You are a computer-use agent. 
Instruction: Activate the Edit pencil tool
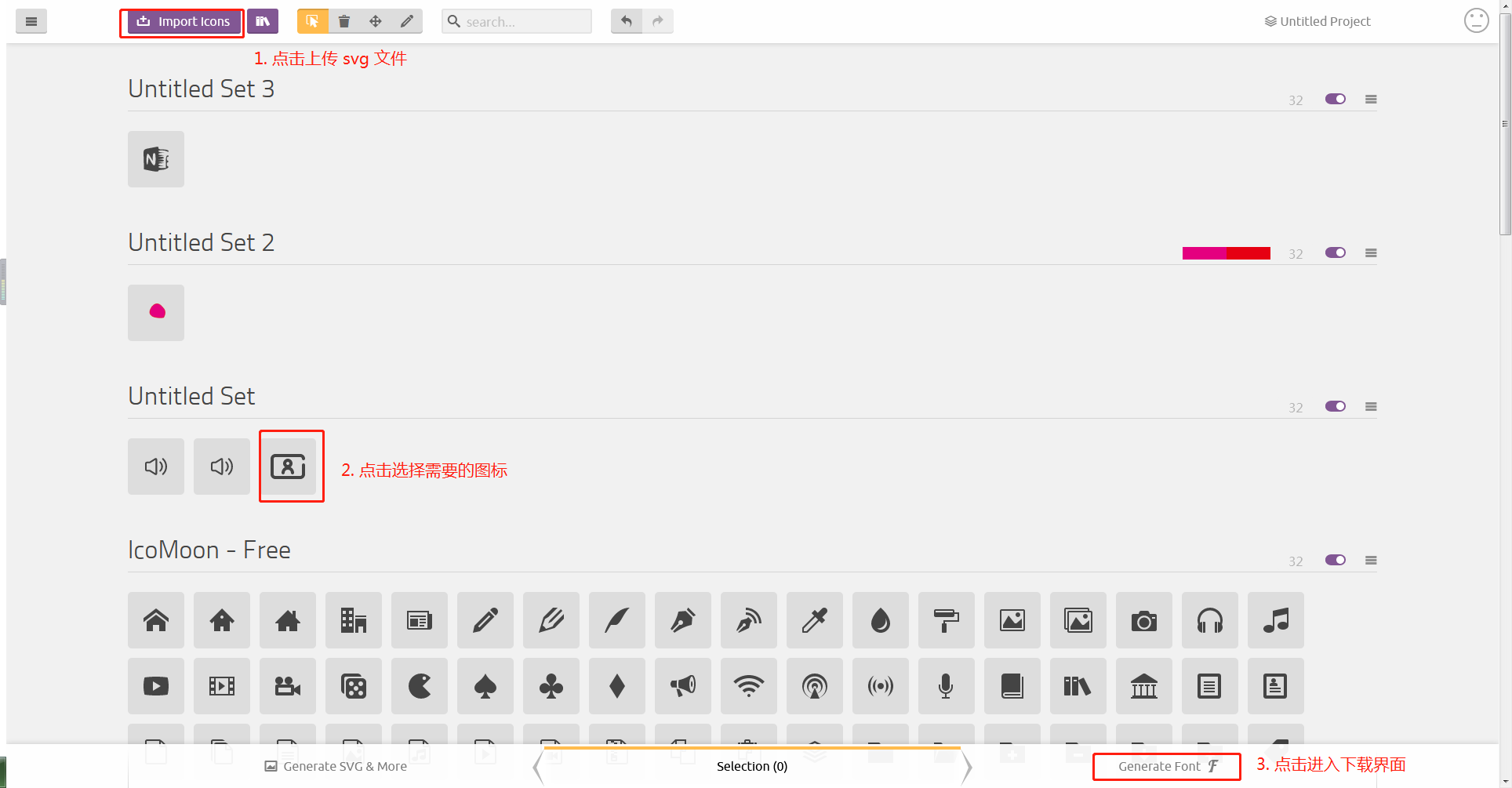407,21
